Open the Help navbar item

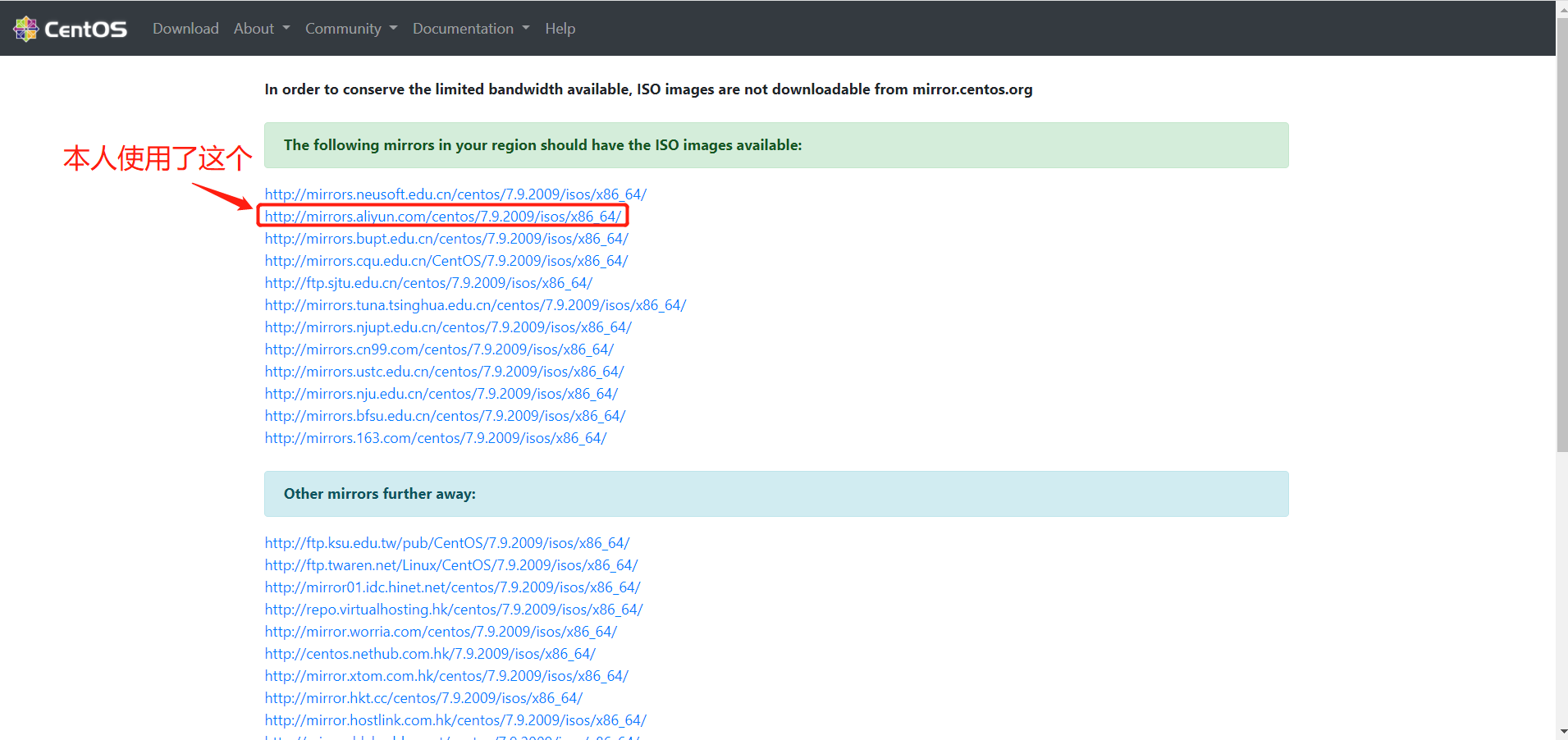point(560,29)
